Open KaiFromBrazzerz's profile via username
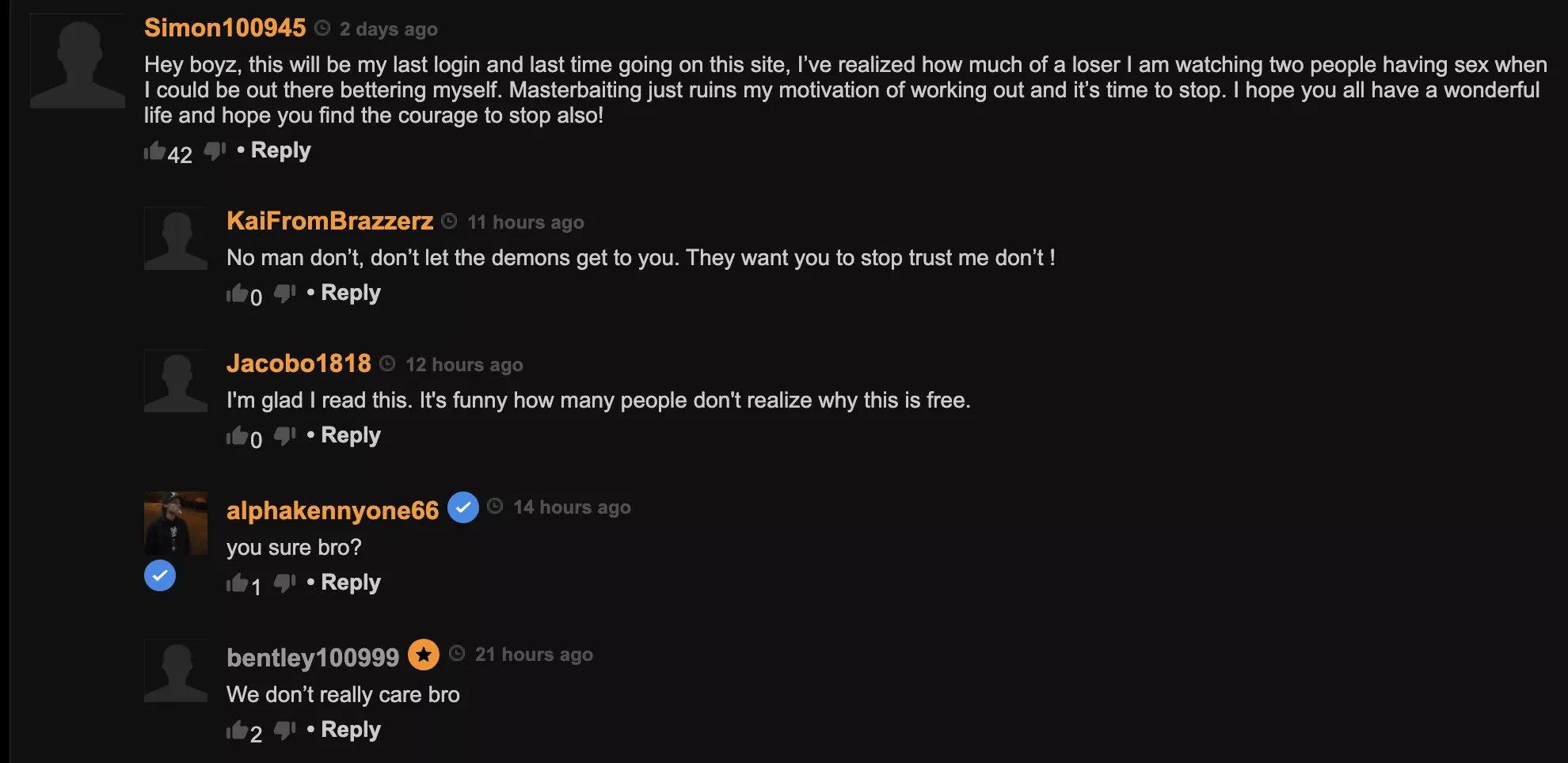 [x=329, y=221]
